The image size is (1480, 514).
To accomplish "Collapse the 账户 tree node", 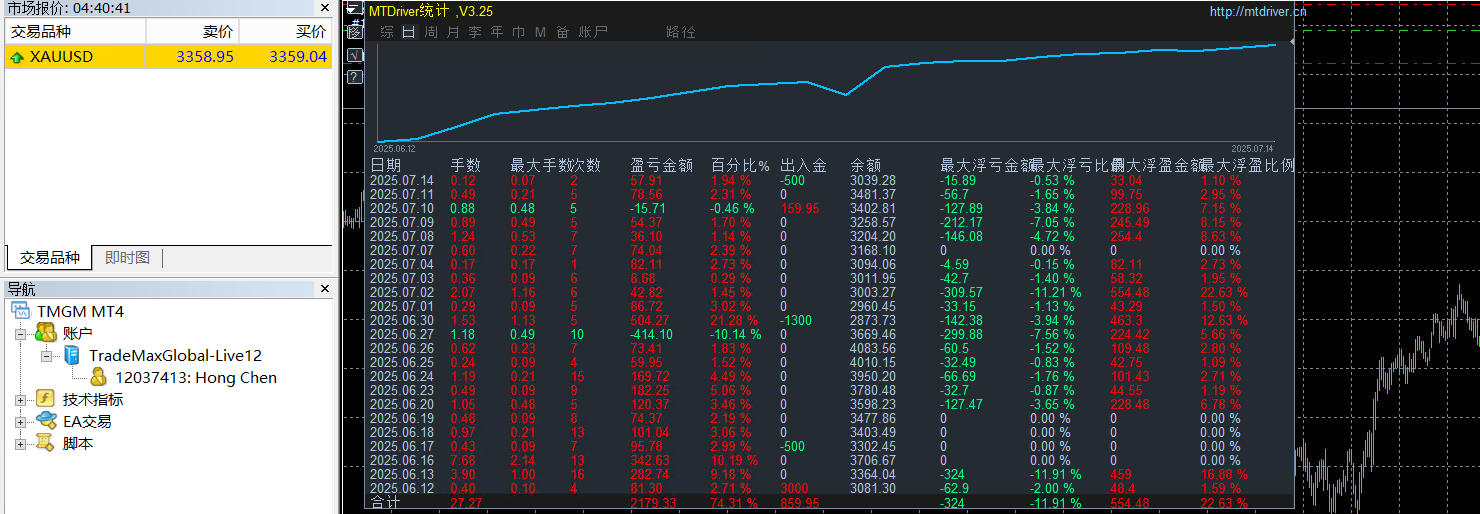I will (20, 334).
